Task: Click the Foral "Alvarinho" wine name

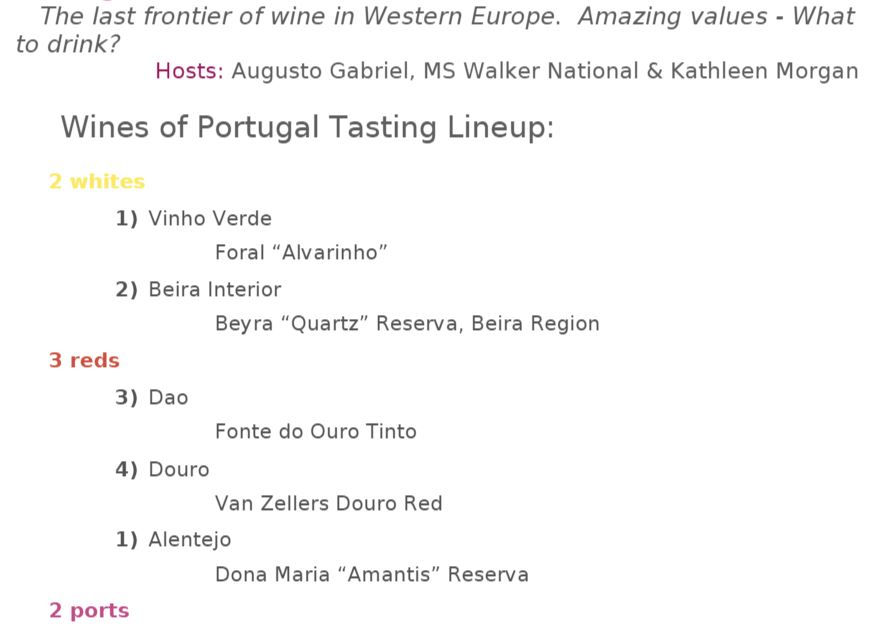Action: [301, 253]
